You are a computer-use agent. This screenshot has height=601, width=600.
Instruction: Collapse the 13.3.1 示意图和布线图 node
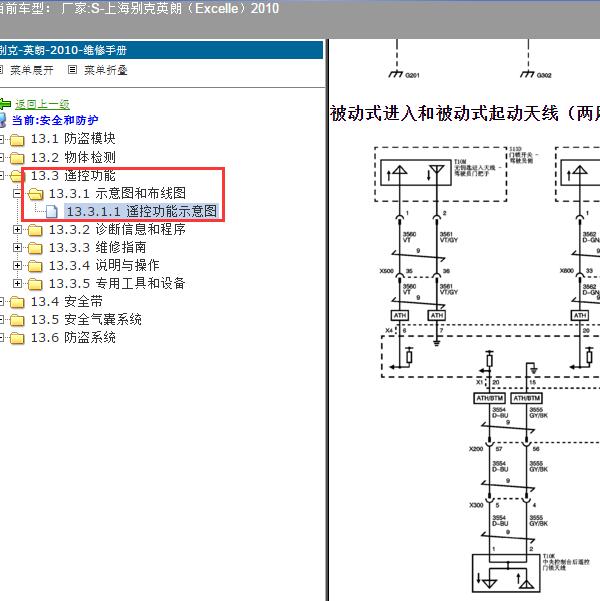point(17,194)
